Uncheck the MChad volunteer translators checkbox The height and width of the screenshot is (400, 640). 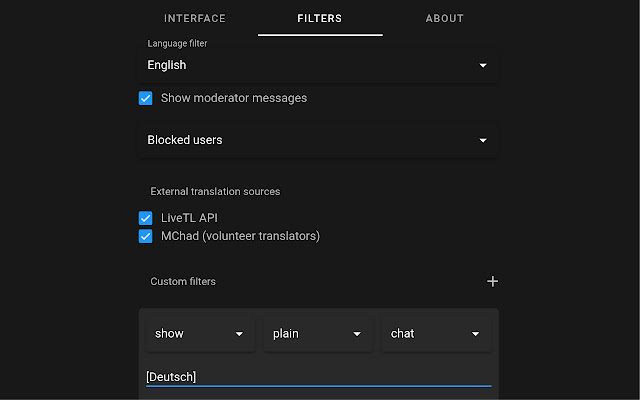(146, 236)
